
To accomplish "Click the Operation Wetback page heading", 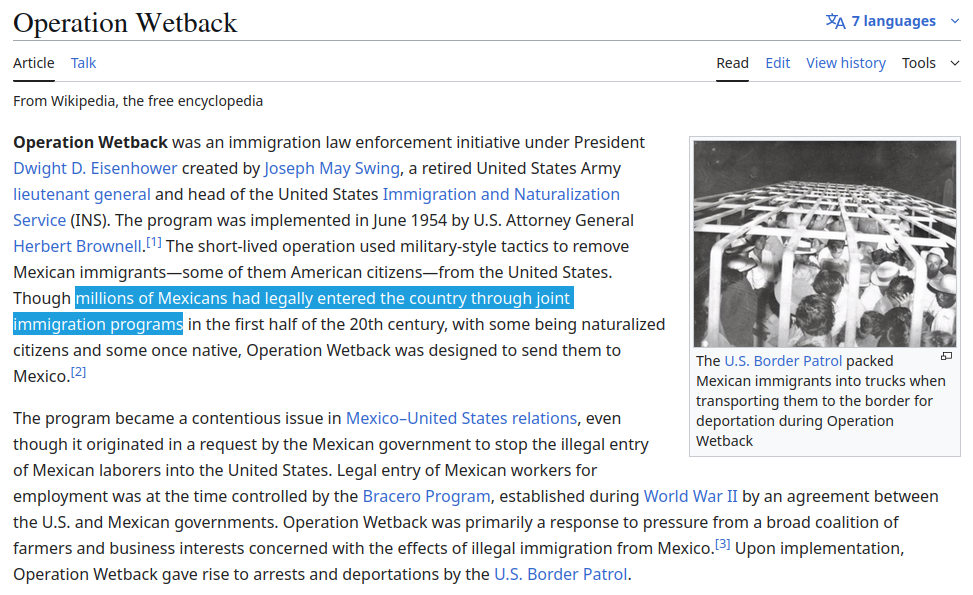I will (125, 23).
